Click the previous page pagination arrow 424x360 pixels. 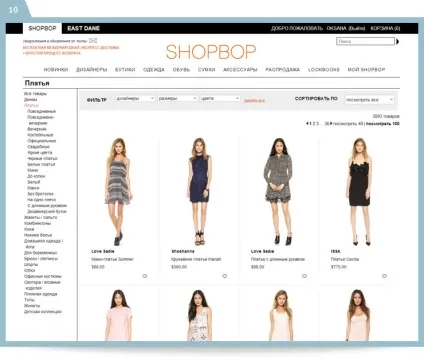point(307,124)
